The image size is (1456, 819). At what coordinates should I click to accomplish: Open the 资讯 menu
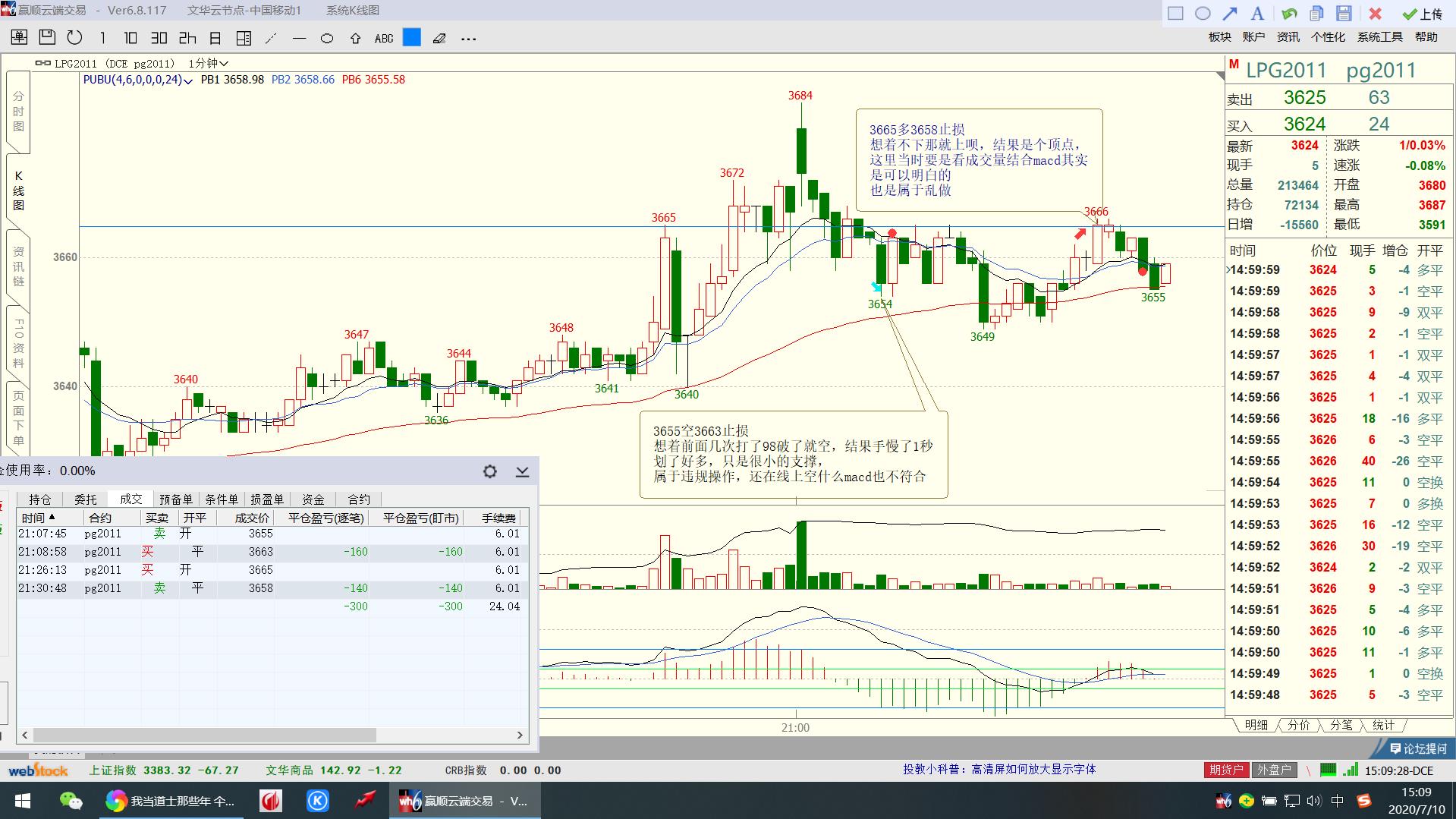coord(1288,36)
